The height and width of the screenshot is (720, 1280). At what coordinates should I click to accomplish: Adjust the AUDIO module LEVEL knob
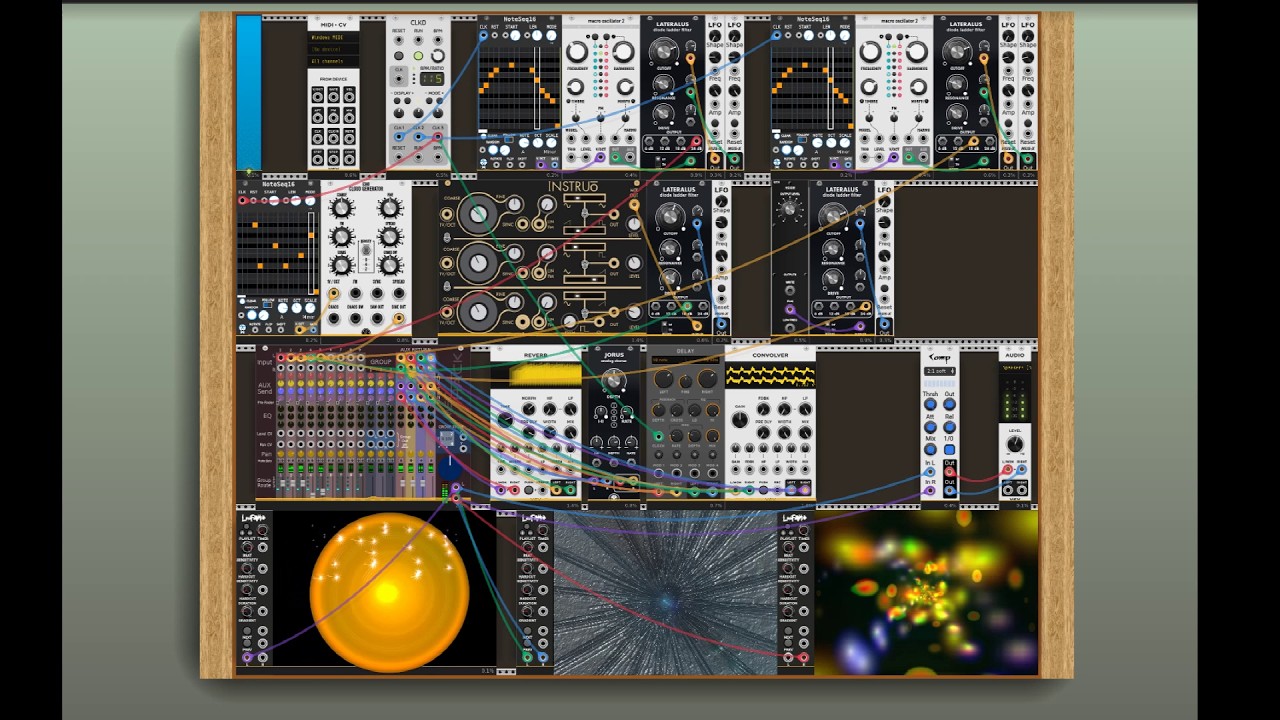point(1015,443)
